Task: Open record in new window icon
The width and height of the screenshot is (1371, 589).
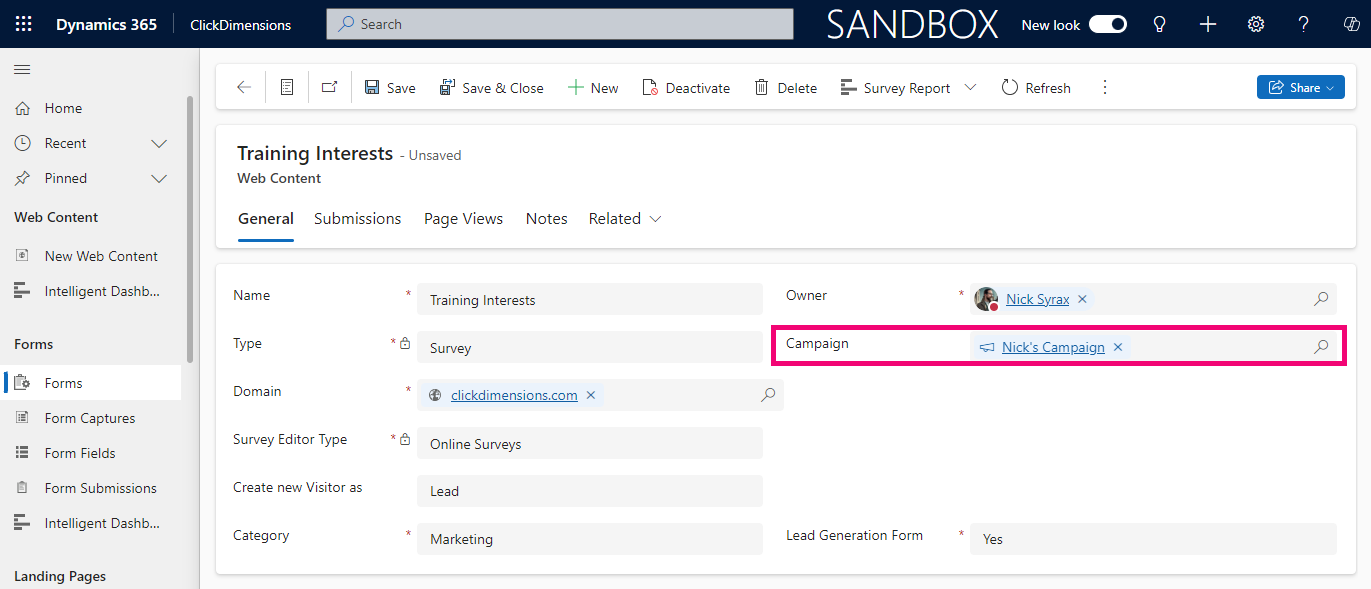Action: [329, 88]
